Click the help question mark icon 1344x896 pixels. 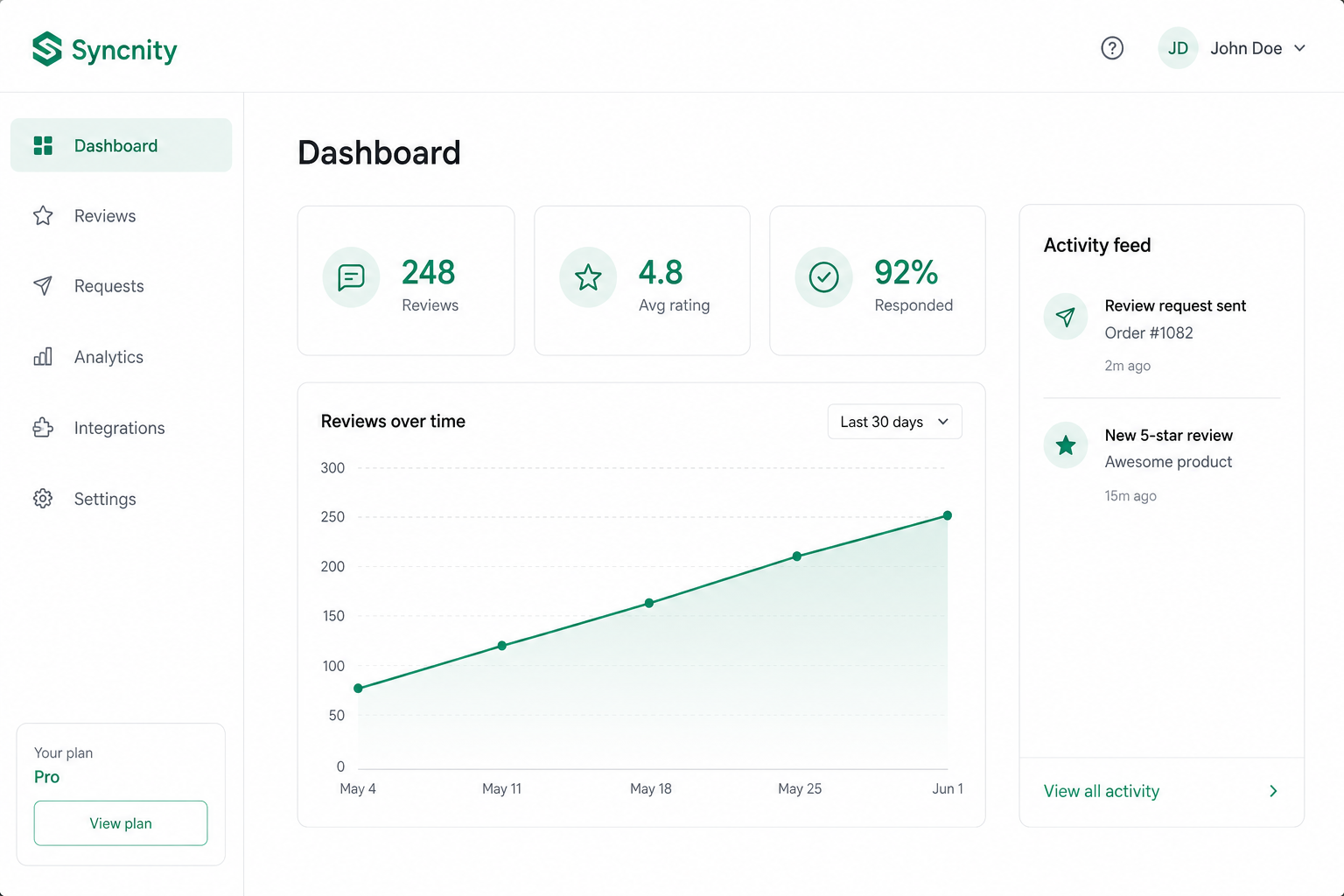pyautogui.click(x=1112, y=48)
